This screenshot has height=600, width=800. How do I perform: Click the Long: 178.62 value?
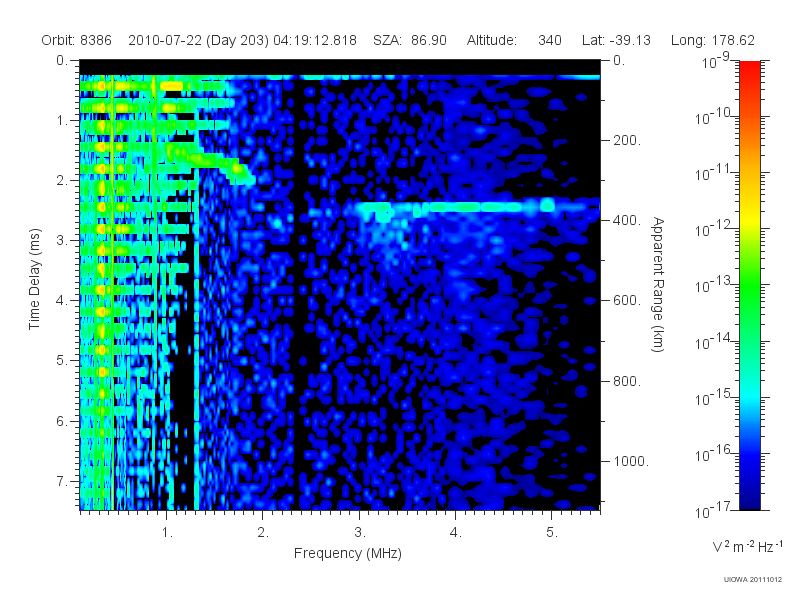click(713, 40)
